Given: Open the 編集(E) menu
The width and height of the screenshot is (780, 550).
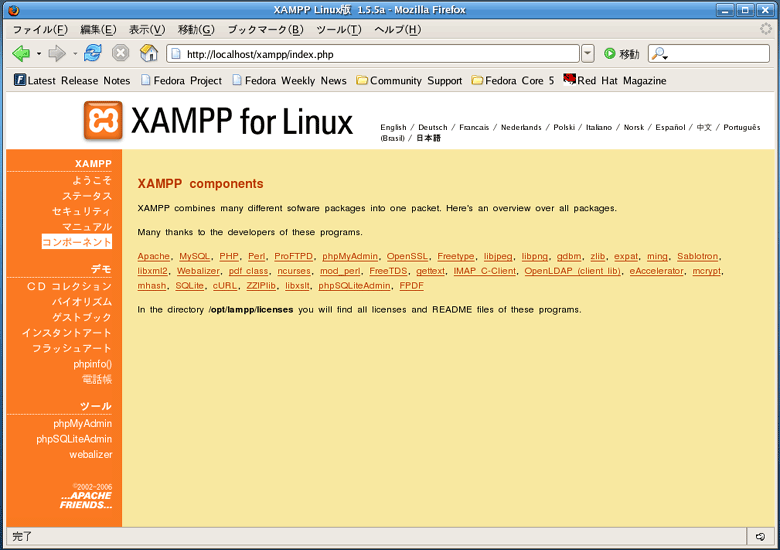Looking at the screenshot, I should (x=98, y=30).
